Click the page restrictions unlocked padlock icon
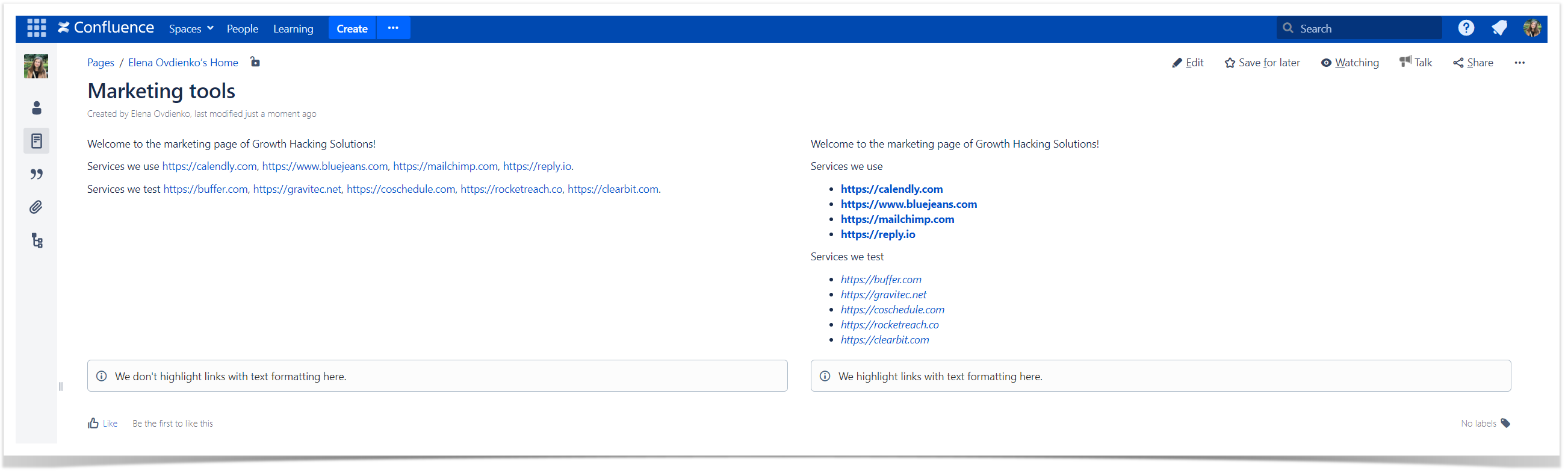Viewport: 1568px width, 473px height. tap(255, 62)
